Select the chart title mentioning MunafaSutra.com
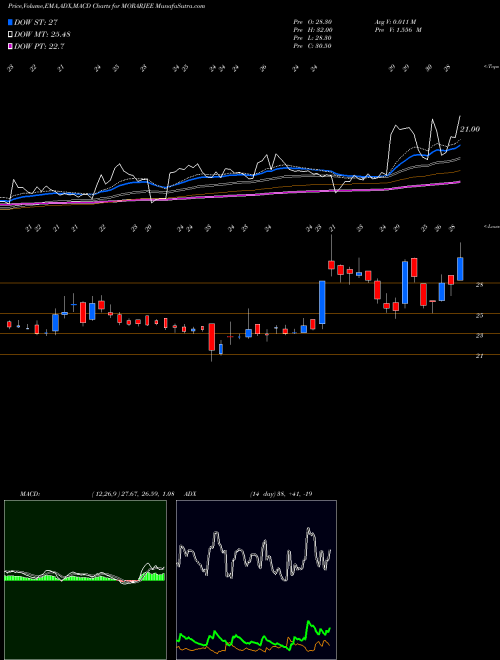The width and height of the screenshot is (500, 660). (106, 7)
